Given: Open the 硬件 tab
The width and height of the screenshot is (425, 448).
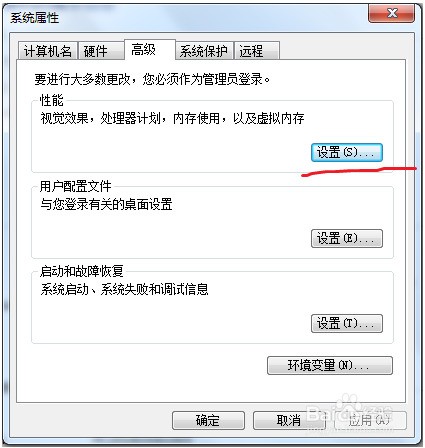Looking at the screenshot, I should pyautogui.click(x=101, y=51).
